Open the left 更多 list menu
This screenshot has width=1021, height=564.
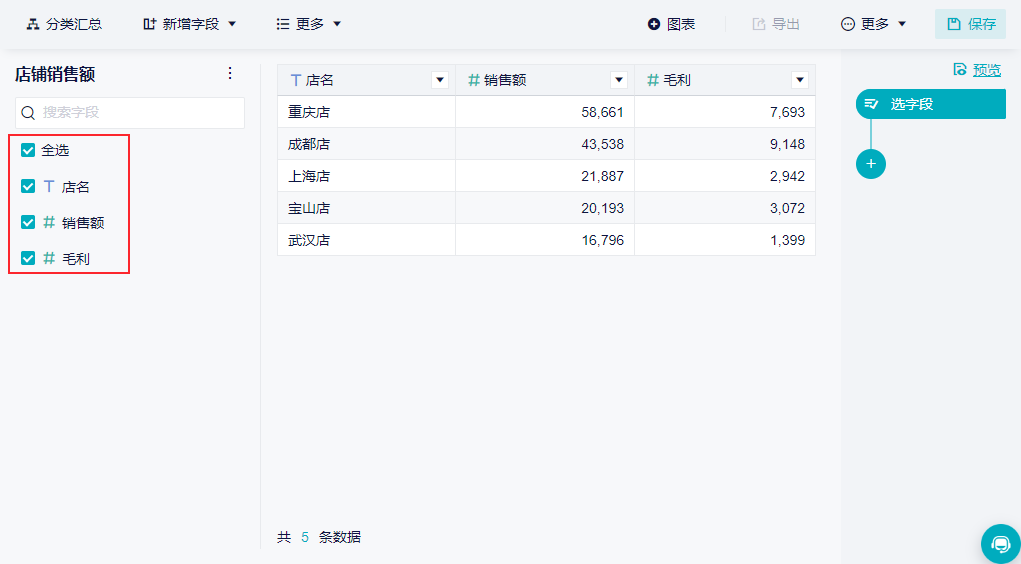(309, 24)
